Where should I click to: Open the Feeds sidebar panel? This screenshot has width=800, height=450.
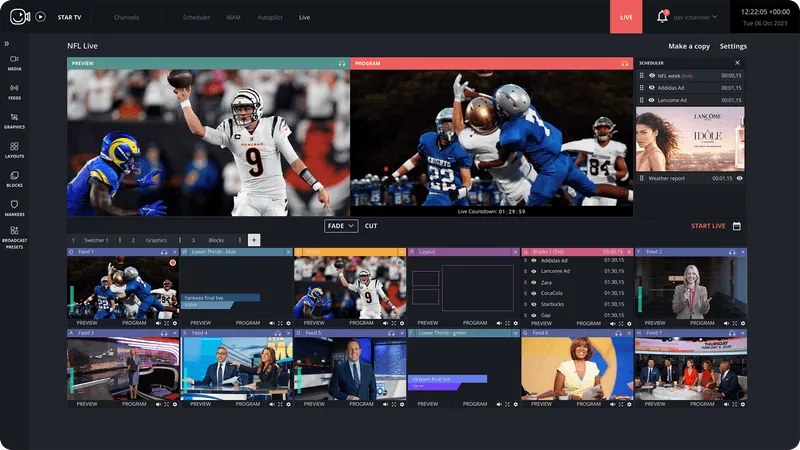pos(14,92)
